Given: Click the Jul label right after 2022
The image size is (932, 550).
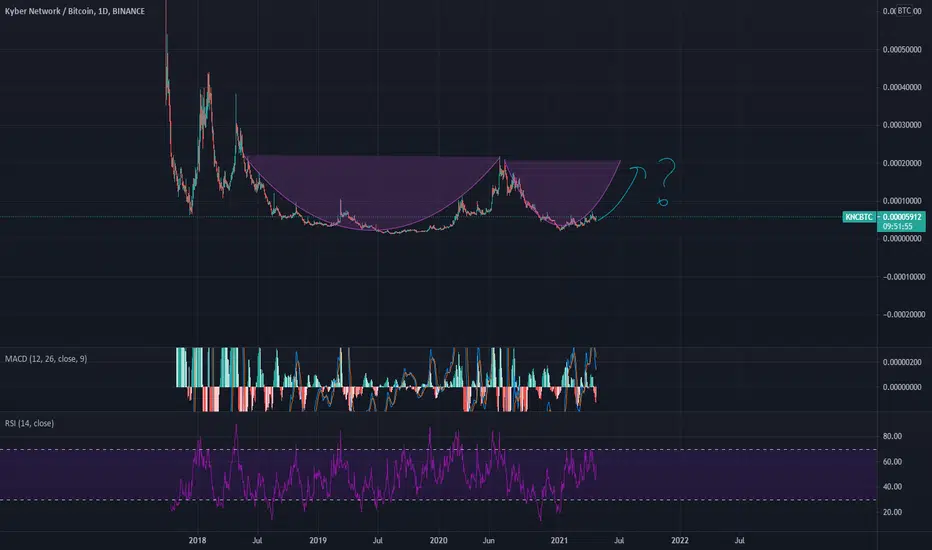Looking at the screenshot, I should point(739,540).
